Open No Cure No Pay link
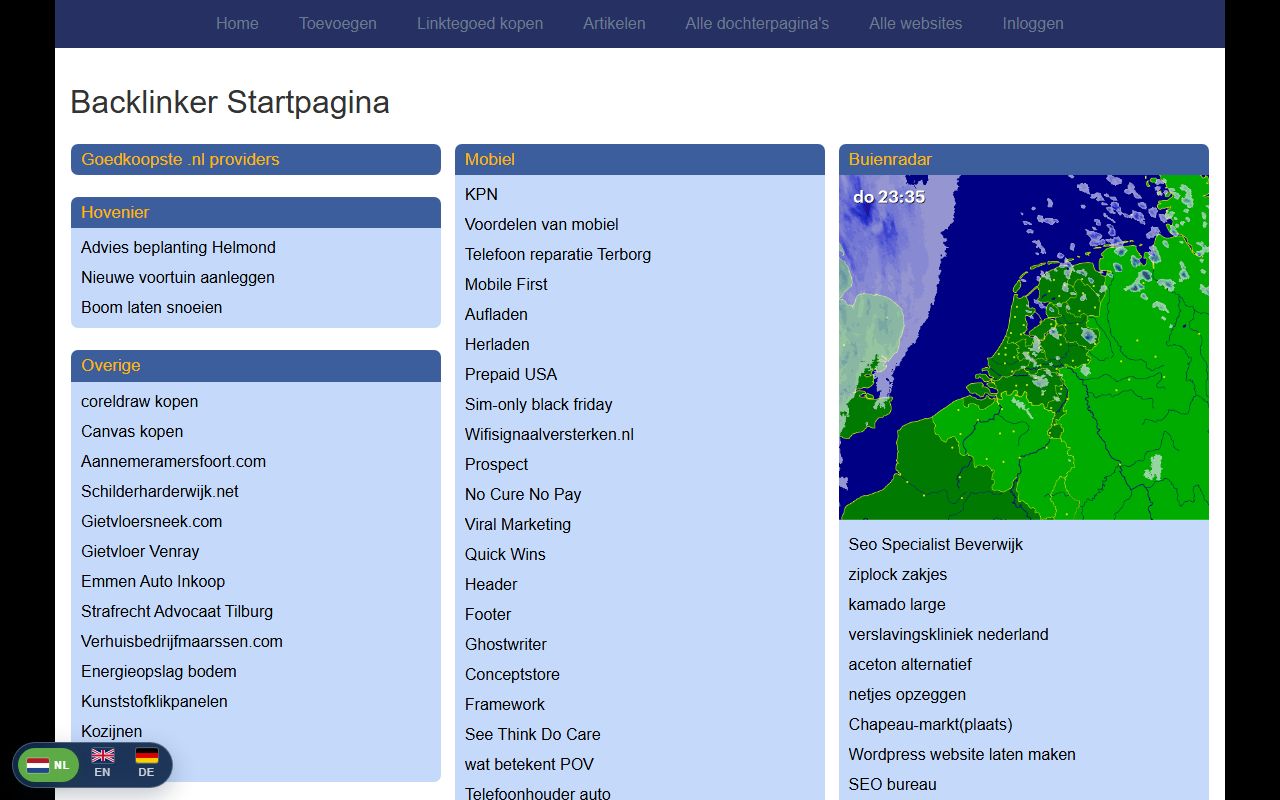1280x800 pixels. click(523, 494)
